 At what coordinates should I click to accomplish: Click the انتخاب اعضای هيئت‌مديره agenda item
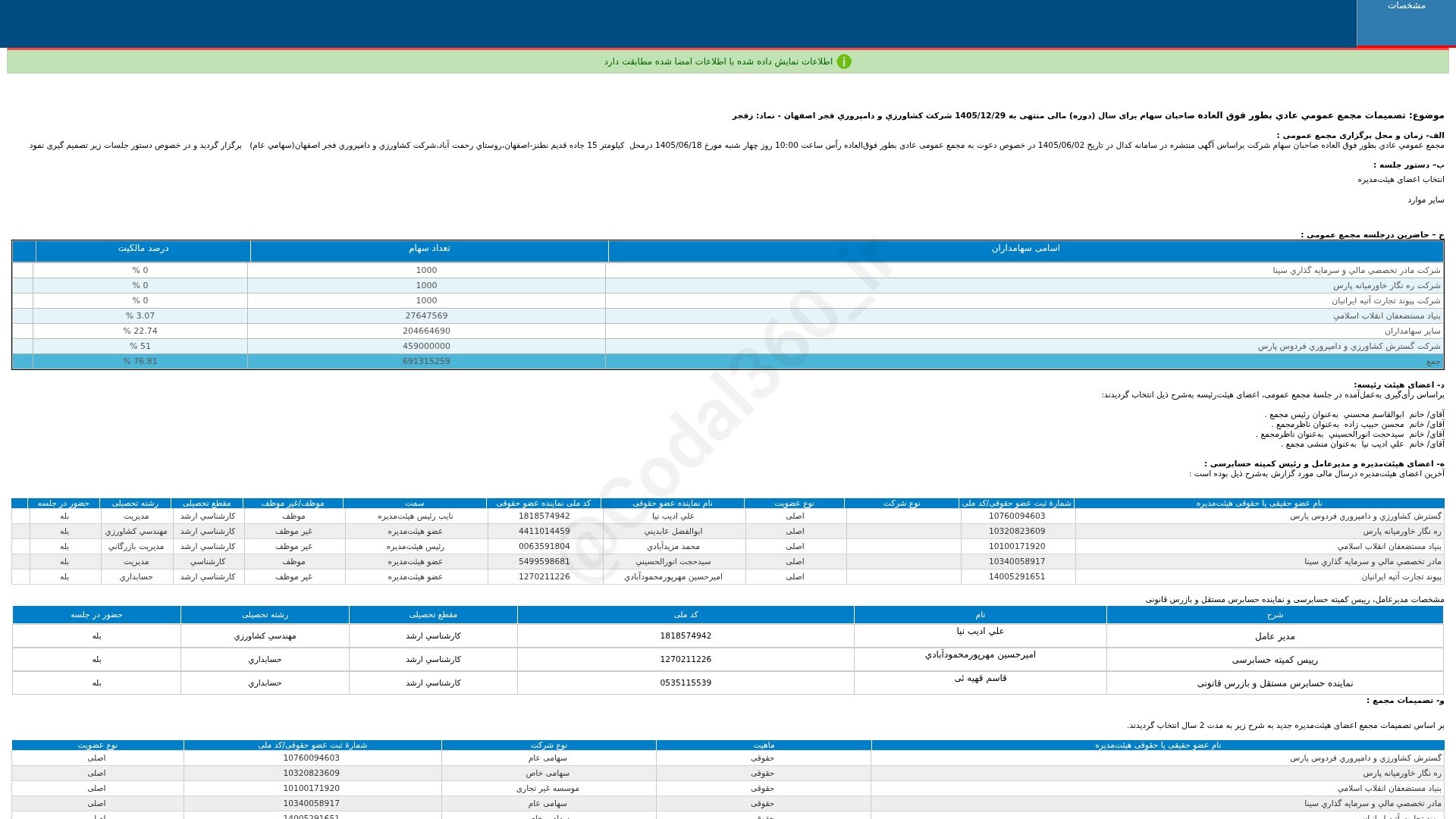click(x=1401, y=180)
